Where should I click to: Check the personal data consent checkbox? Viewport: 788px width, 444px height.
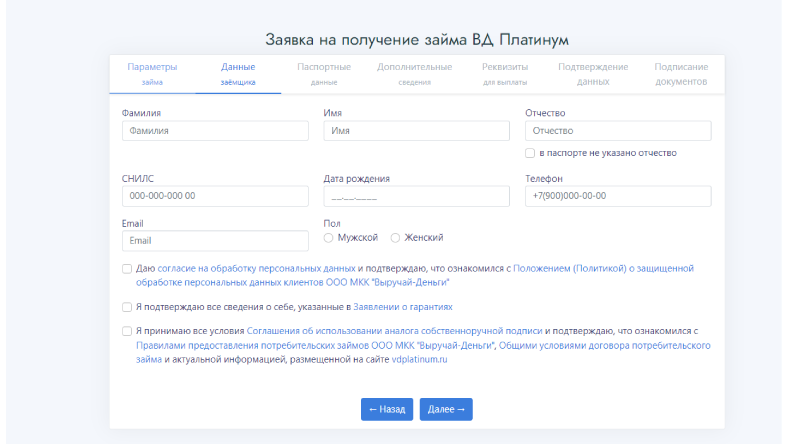coord(127,269)
